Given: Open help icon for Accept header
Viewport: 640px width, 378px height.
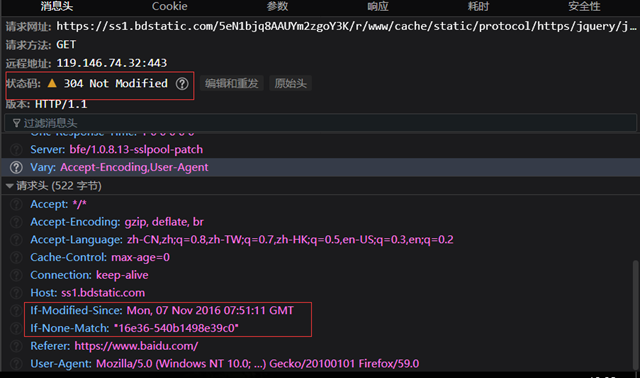Looking at the screenshot, I should (x=16, y=204).
